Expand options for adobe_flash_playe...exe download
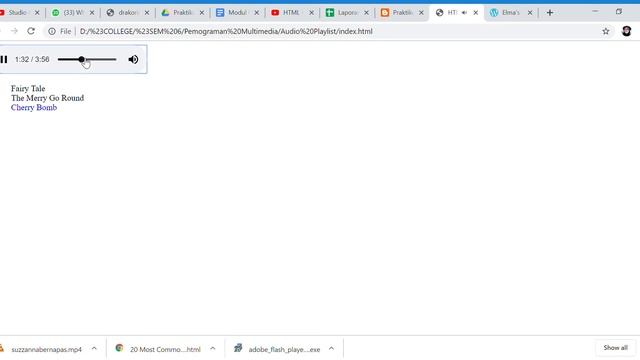The width and height of the screenshot is (640, 360). [331, 349]
